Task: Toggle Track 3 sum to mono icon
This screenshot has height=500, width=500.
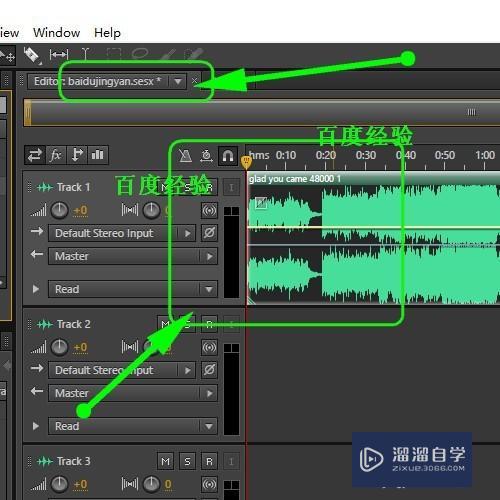Action: 209,484
